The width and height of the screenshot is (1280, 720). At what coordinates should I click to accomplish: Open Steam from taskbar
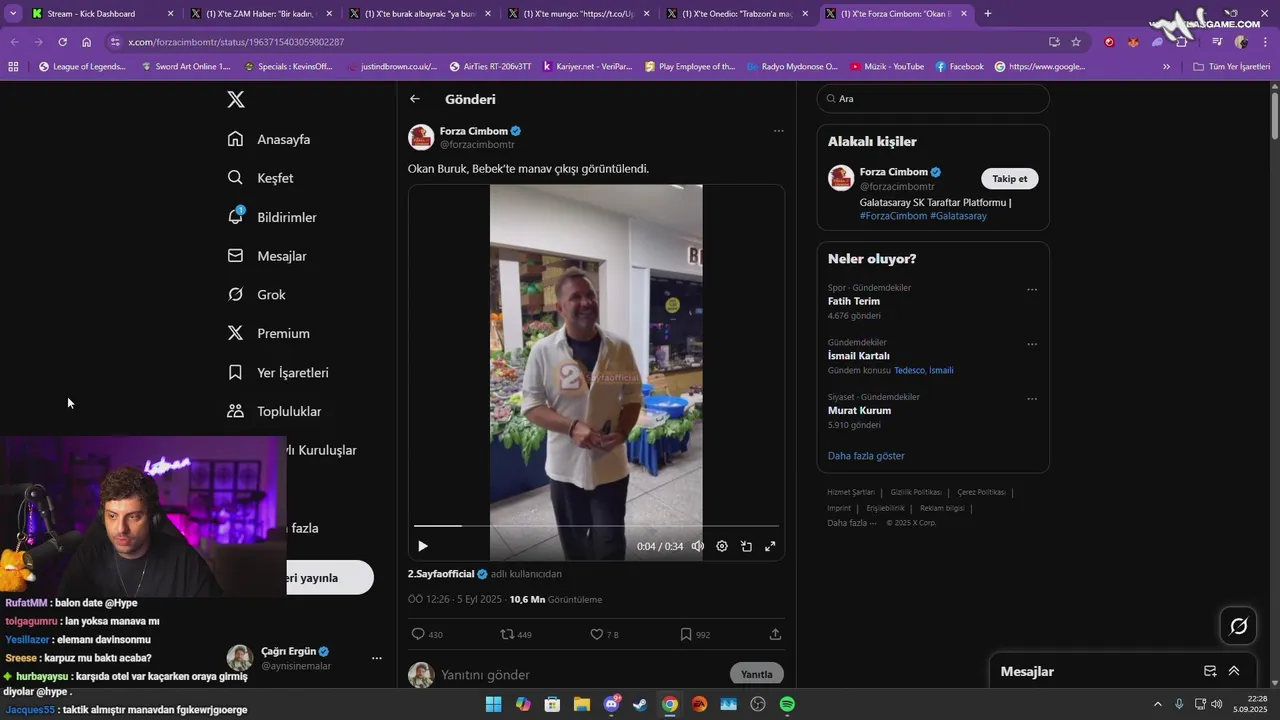pyautogui.click(x=640, y=704)
